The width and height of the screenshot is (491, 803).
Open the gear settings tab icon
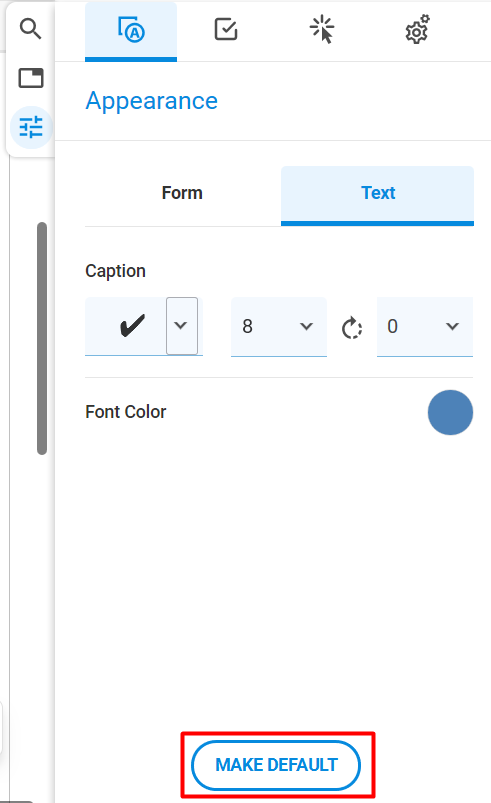pos(417,29)
